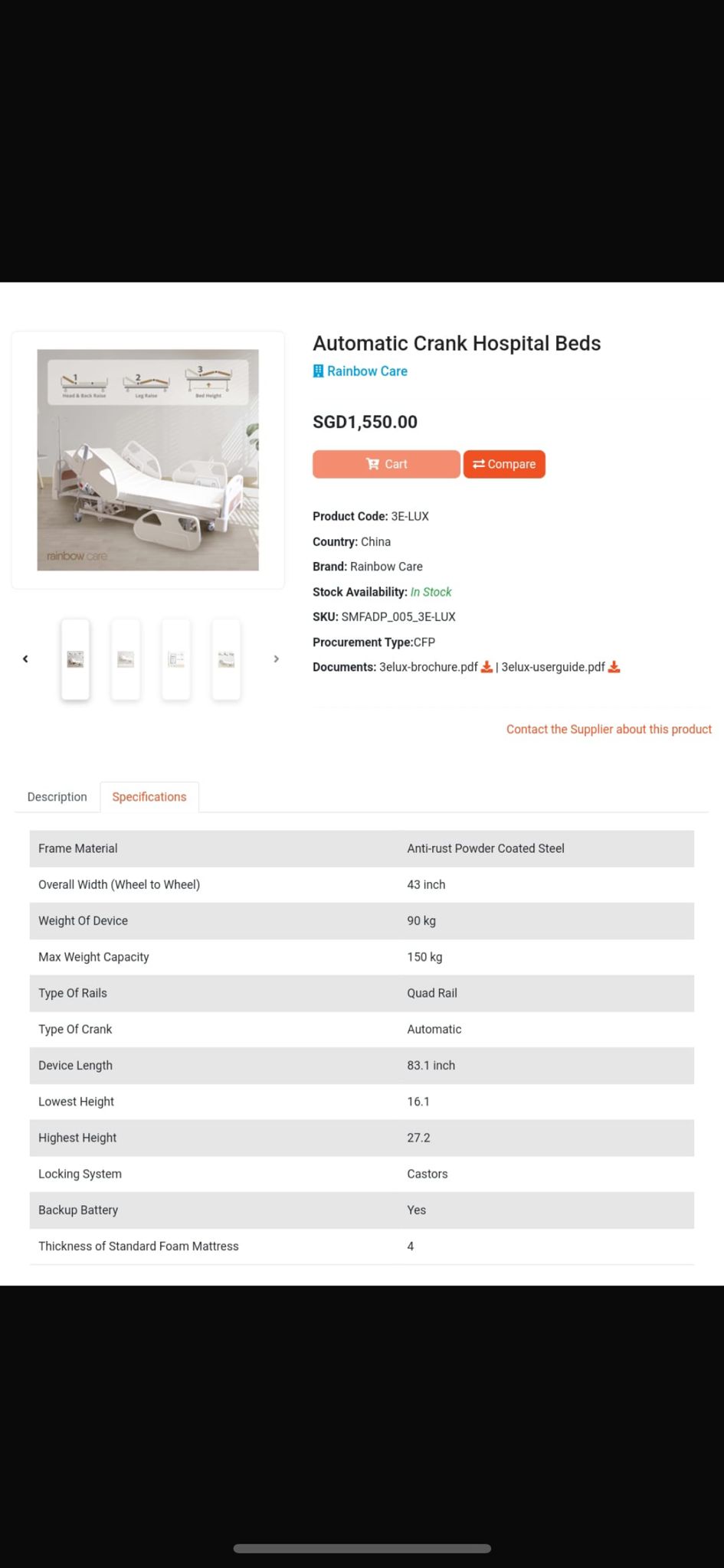This screenshot has height=1568, width=724.
Task: Select the fourth product thumbnail
Action: coord(226,659)
